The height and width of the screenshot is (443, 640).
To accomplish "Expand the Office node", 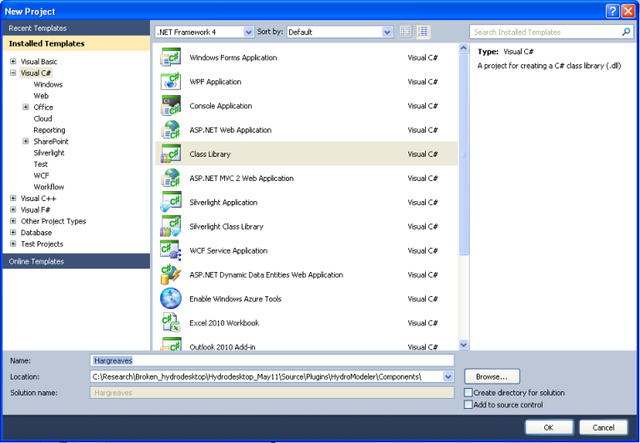I will (x=26, y=107).
